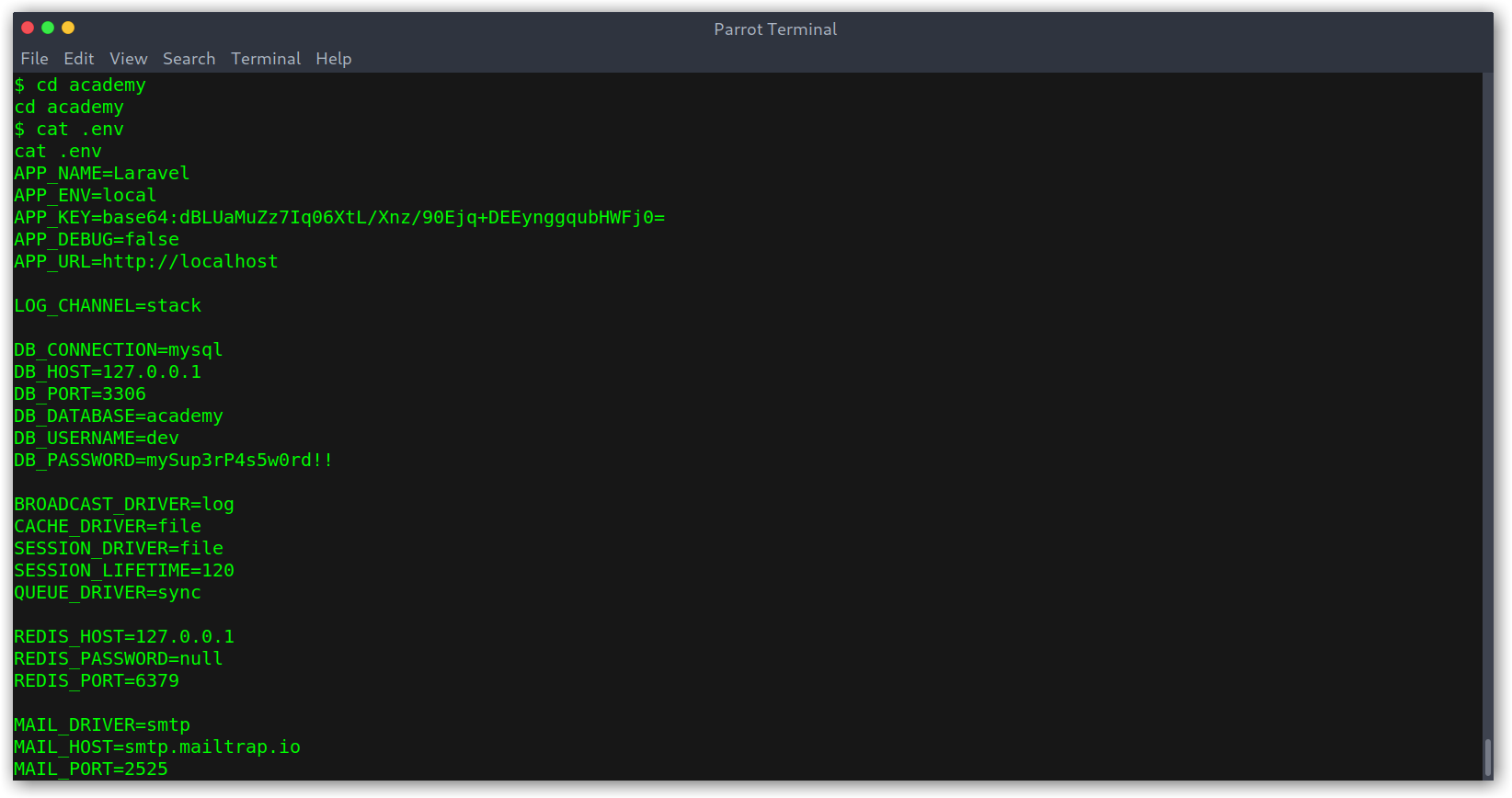Click the REDIS_PASSWORD=null line
Viewport: 1512px width, 798px height.
coord(119,659)
